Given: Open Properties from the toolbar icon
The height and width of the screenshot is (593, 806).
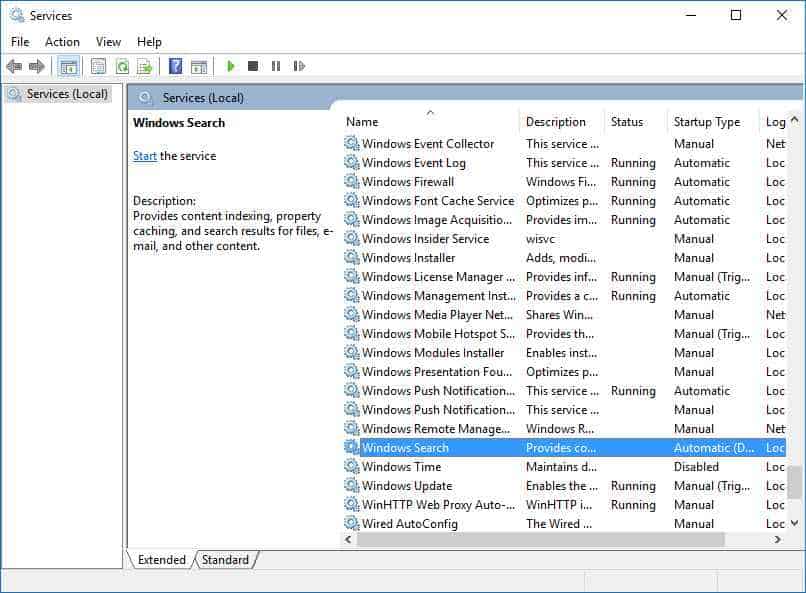Looking at the screenshot, I should [x=98, y=67].
